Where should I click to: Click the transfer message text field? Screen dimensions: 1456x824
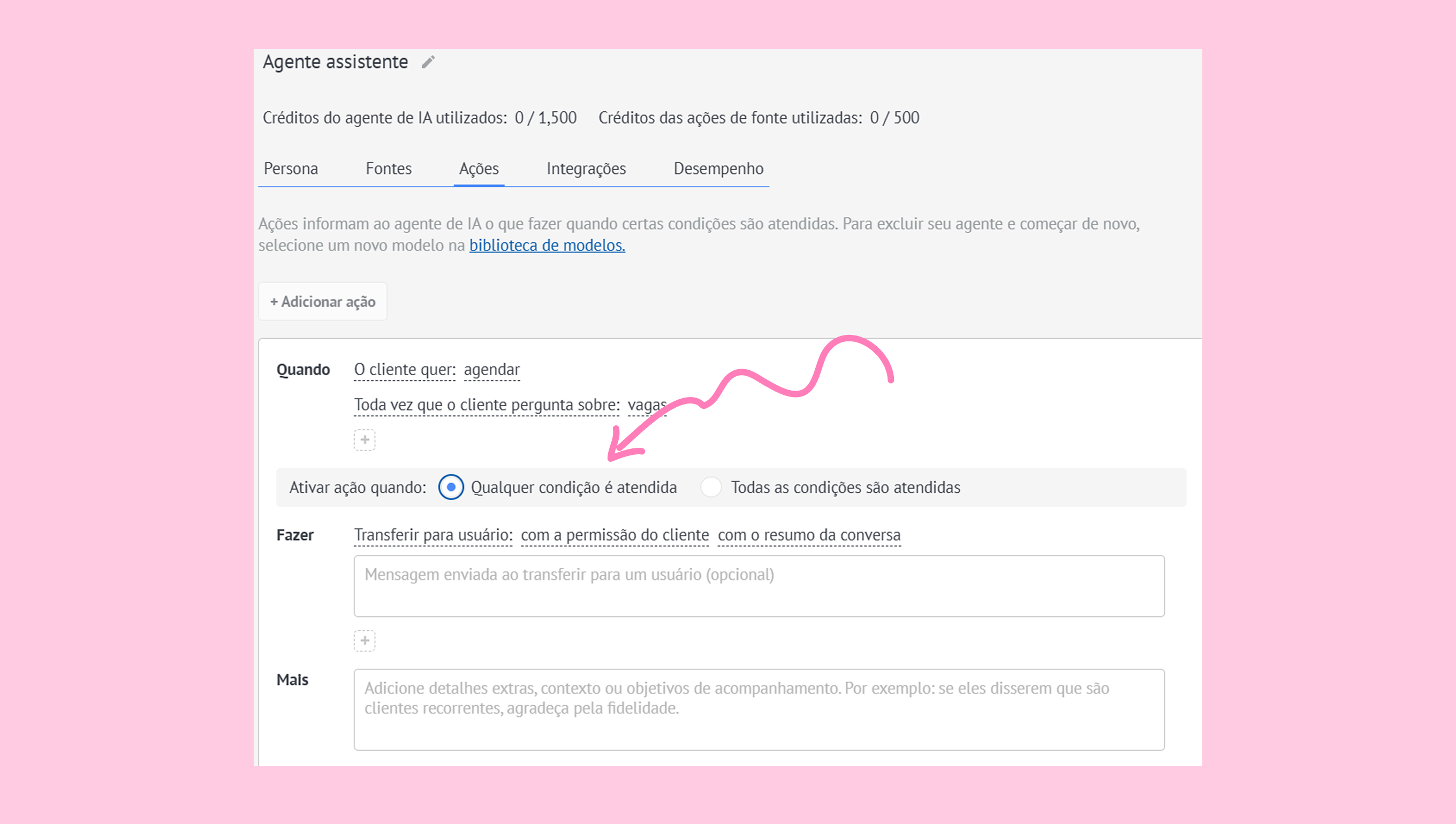(759, 586)
